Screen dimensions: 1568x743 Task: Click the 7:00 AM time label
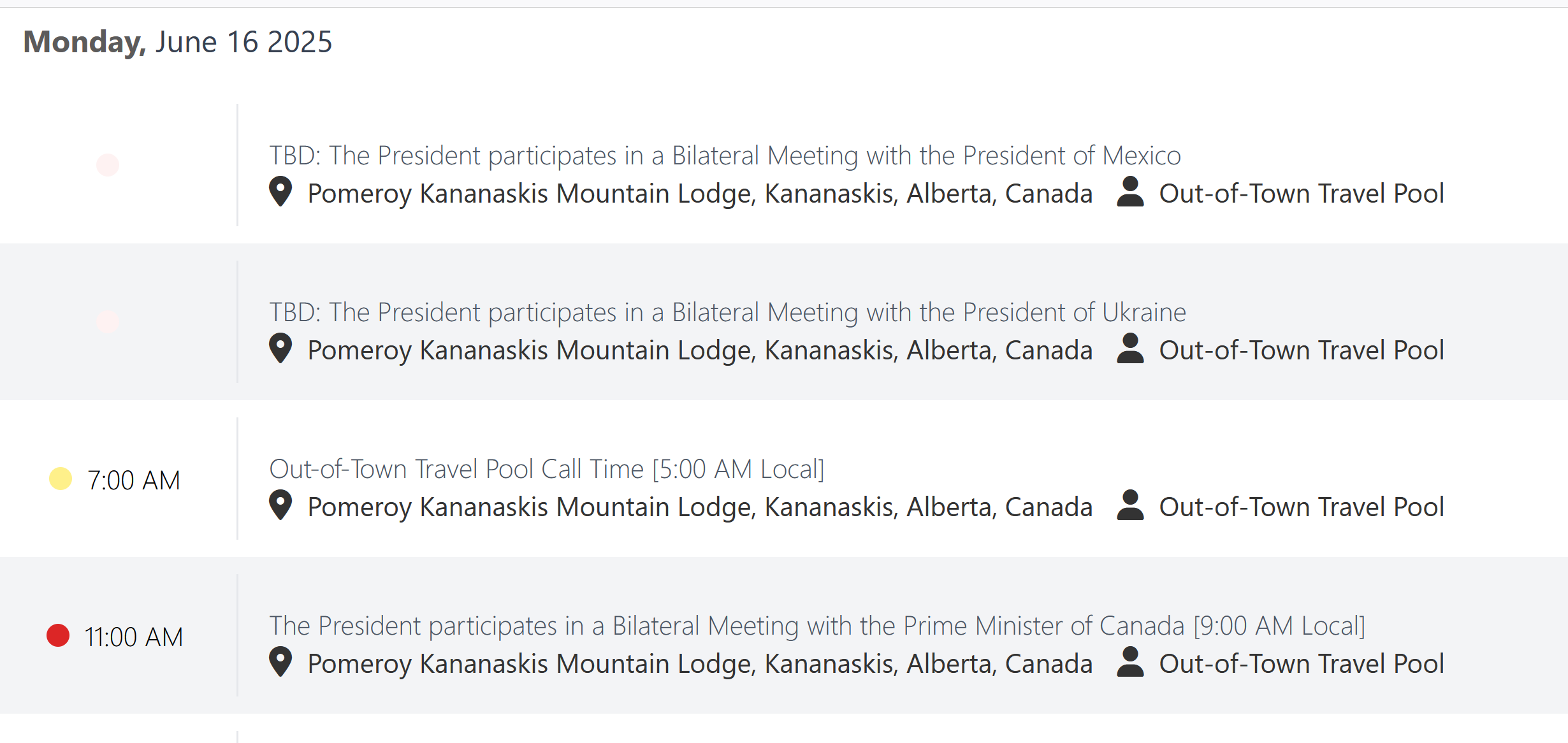134,480
